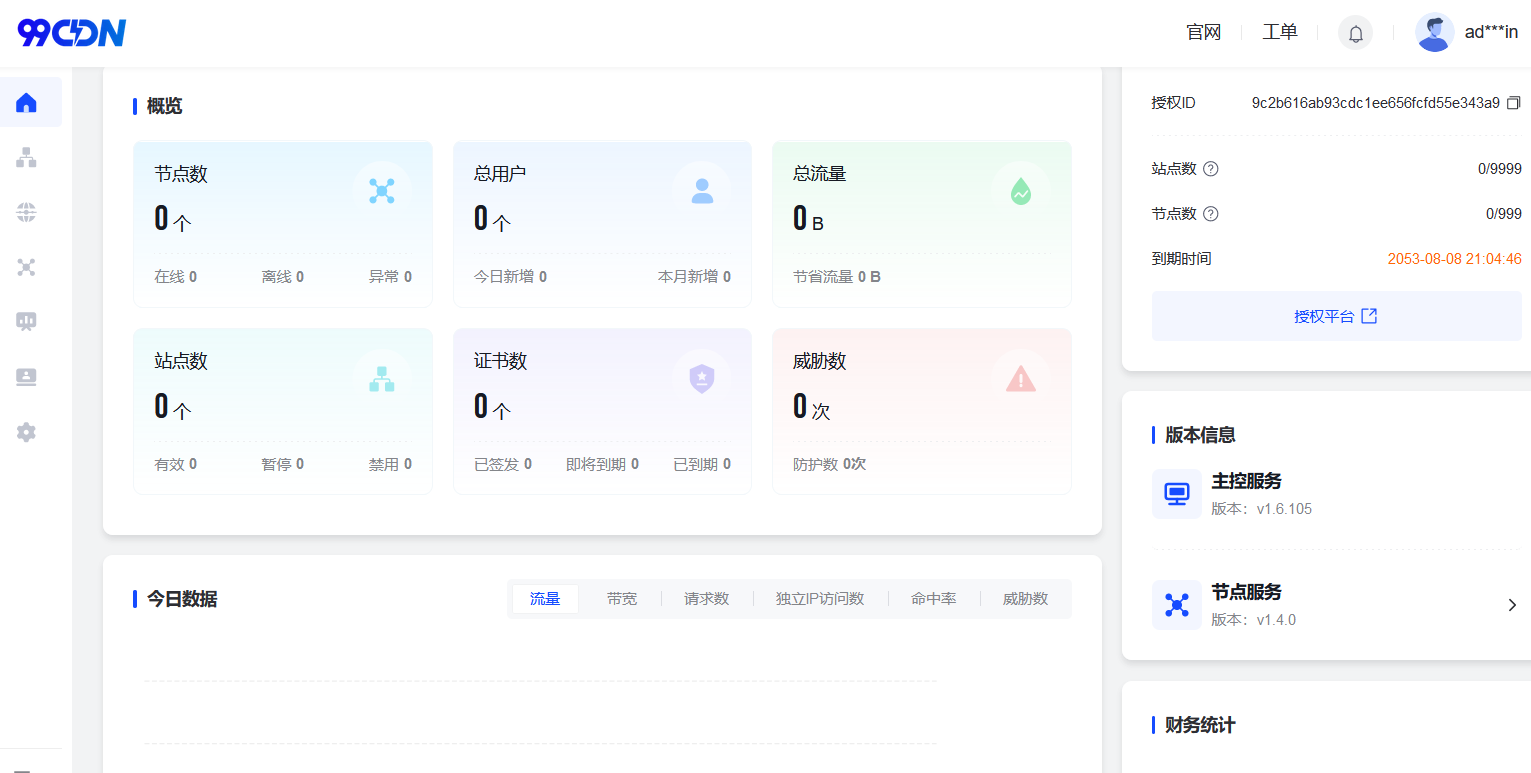Click 异常 0 in 节点数 card
This screenshot has width=1531, height=773.
pyautogui.click(x=390, y=277)
